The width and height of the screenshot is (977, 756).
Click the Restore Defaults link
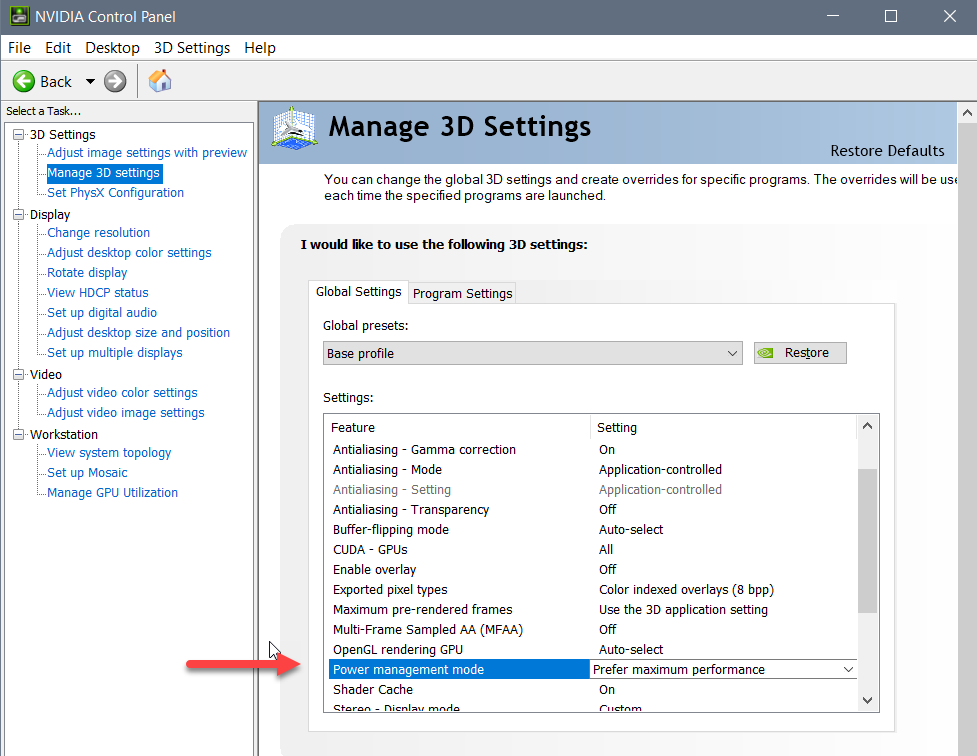[x=887, y=151]
